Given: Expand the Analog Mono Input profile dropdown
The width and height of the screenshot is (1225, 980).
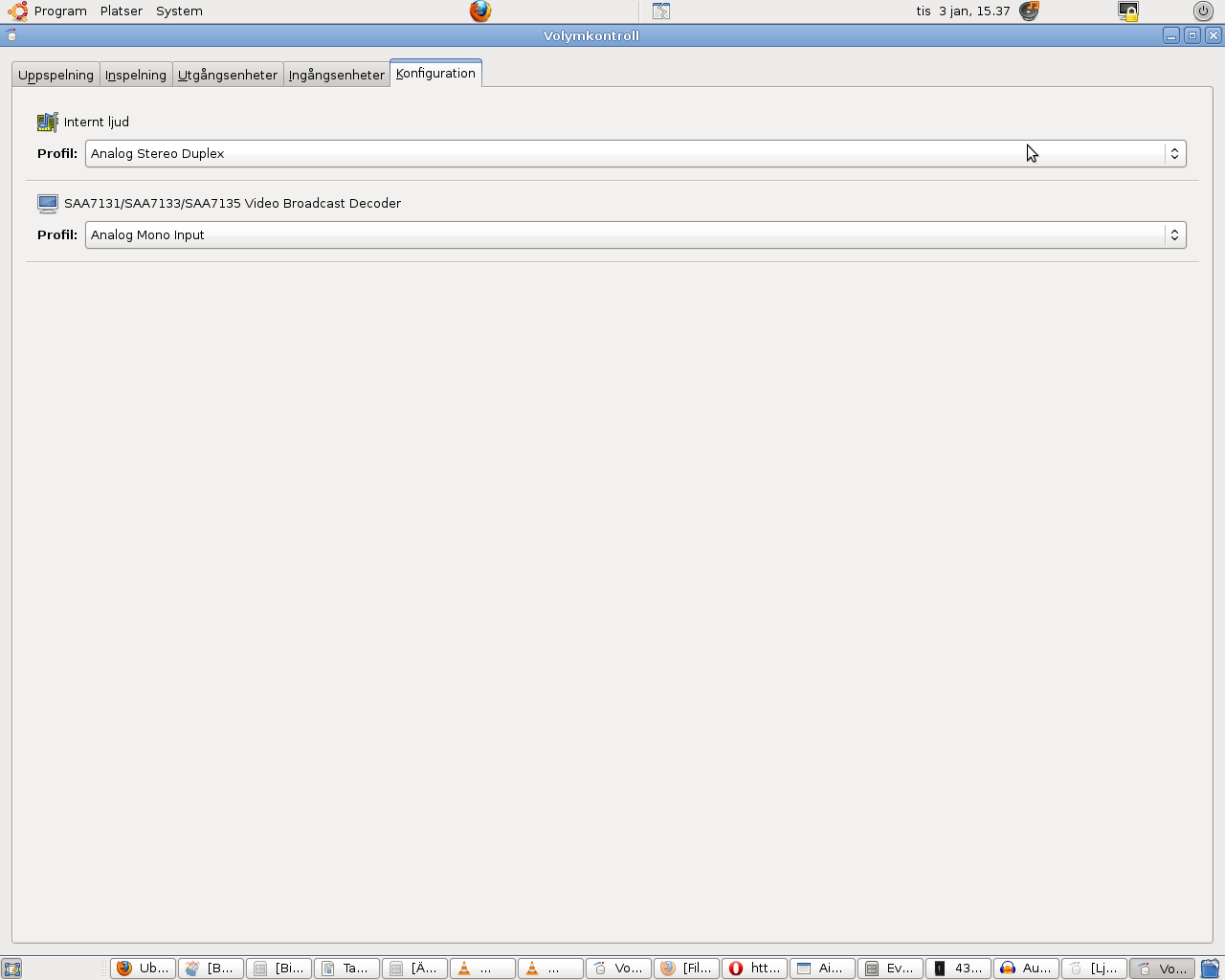Looking at the screenshot, I should coord(635,234).
